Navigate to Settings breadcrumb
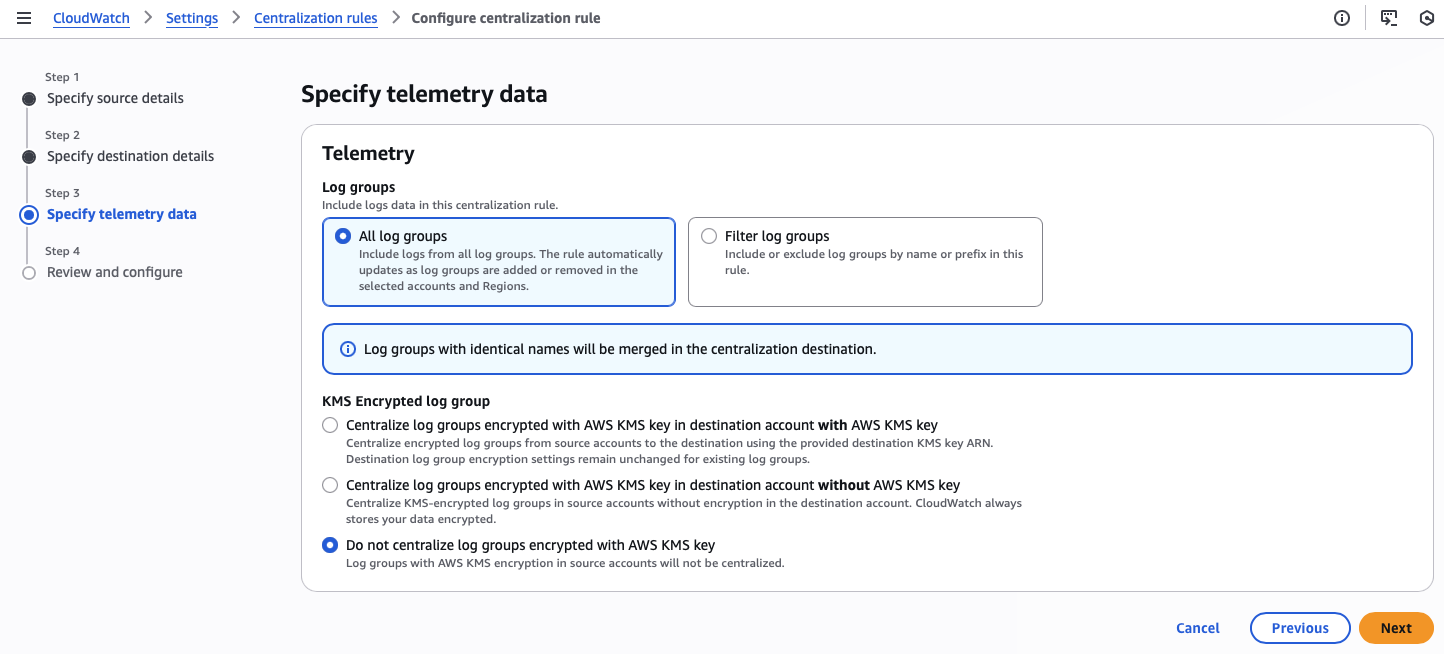Viewport: 1444px width, 654px height. 192,18
